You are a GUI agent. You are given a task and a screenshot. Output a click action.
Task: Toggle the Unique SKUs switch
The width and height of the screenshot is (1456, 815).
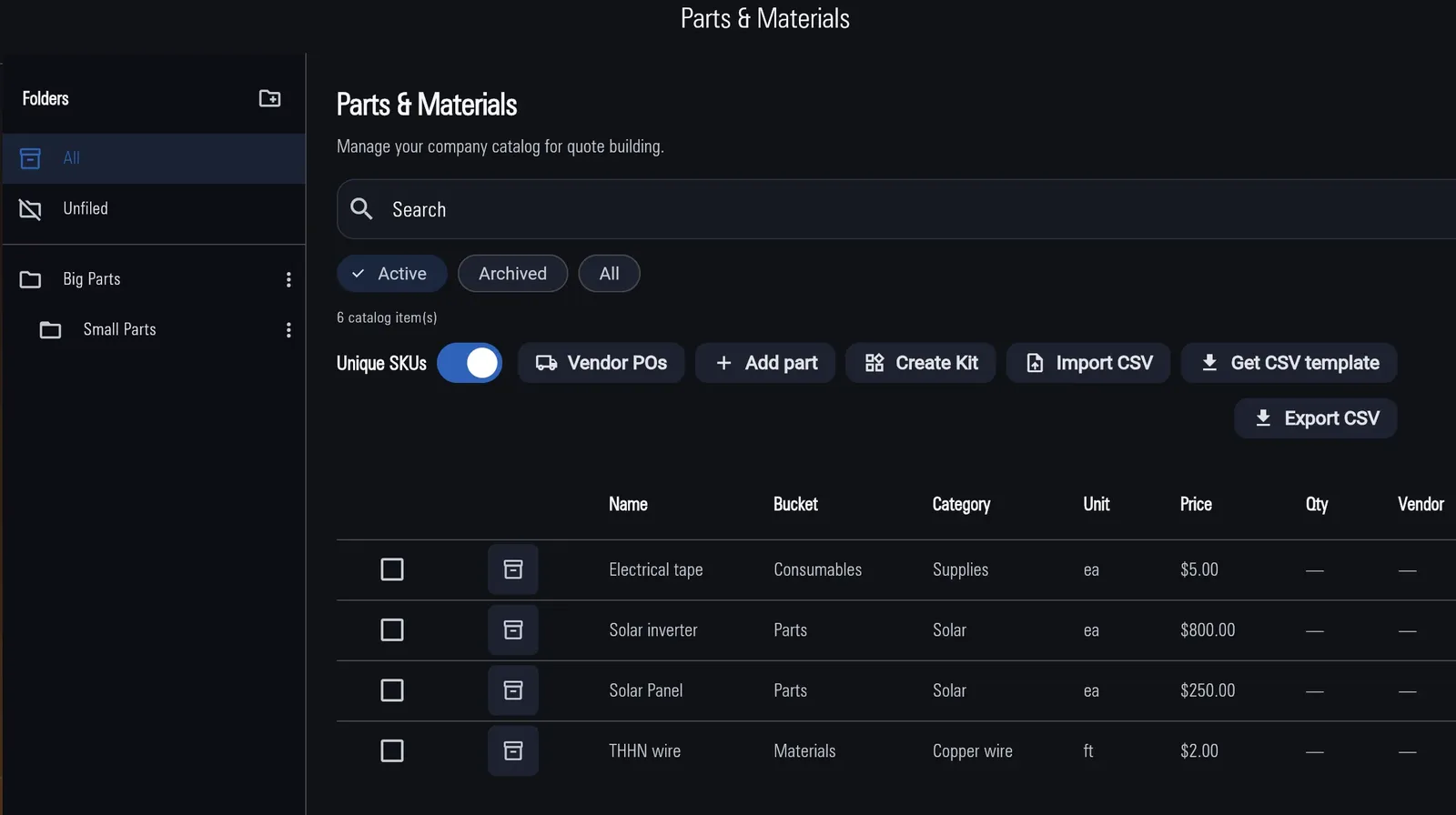tap(470, 363)
